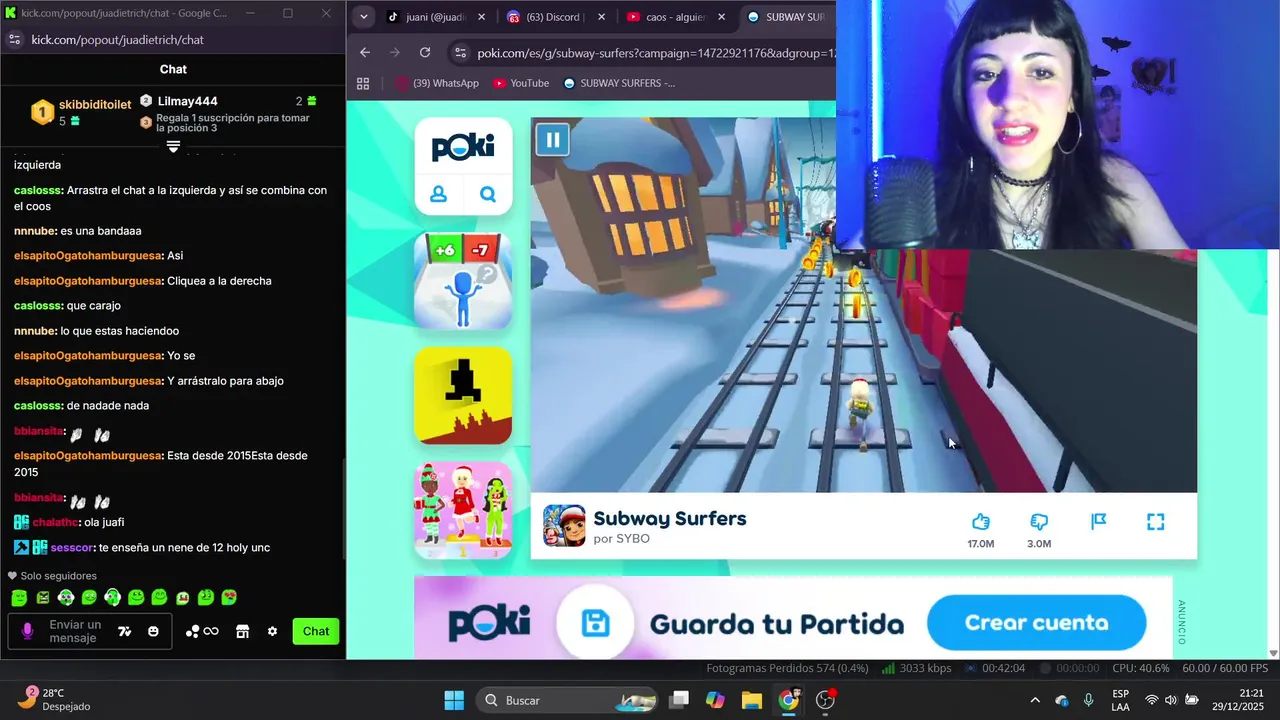Go to the Poki home logo
Image resolution: width=1280 pixels, height=720 pixels.
[463, 147]
